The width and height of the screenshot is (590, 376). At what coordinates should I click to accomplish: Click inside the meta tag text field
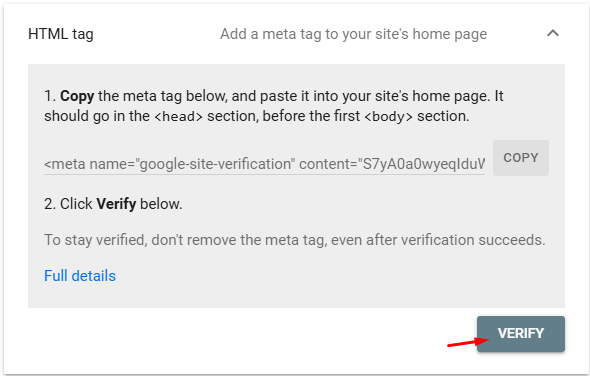264,164
